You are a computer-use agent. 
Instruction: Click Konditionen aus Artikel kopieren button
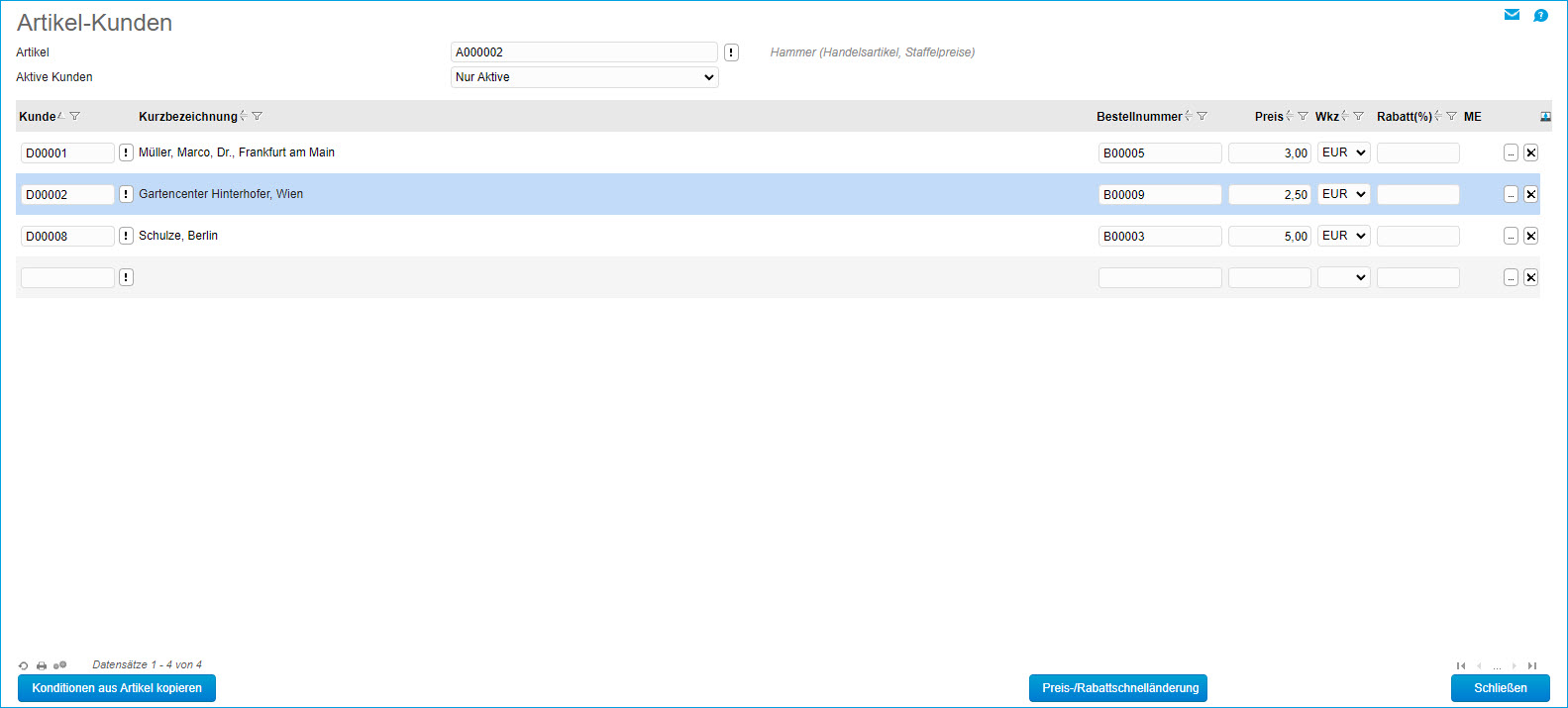tap(117, 688)
